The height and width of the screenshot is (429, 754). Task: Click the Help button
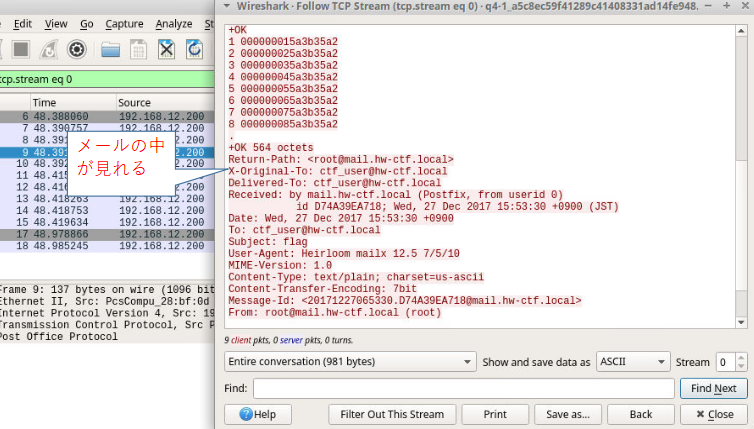pos(258,414)
